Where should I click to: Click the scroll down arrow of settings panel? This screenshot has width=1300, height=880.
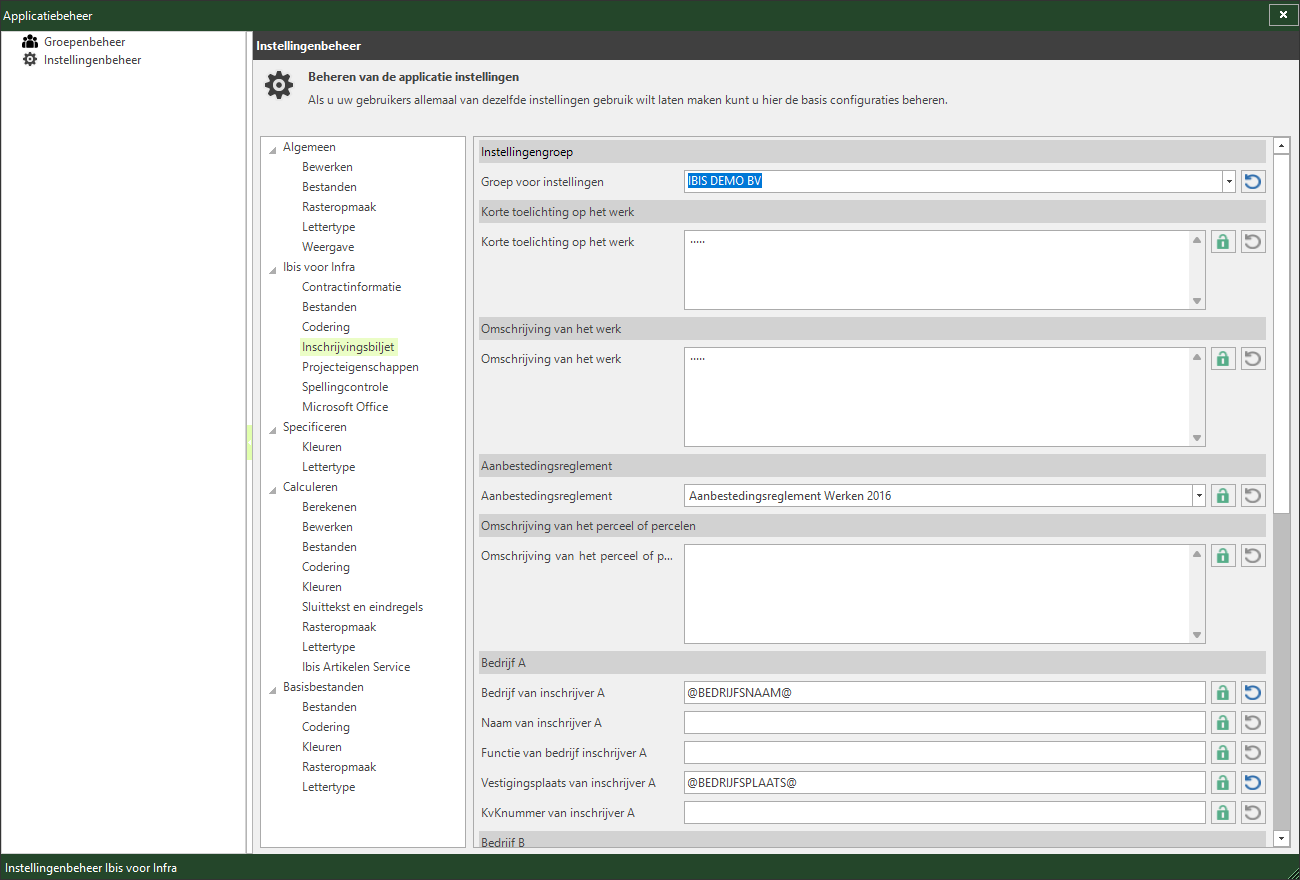(1281, 837)
